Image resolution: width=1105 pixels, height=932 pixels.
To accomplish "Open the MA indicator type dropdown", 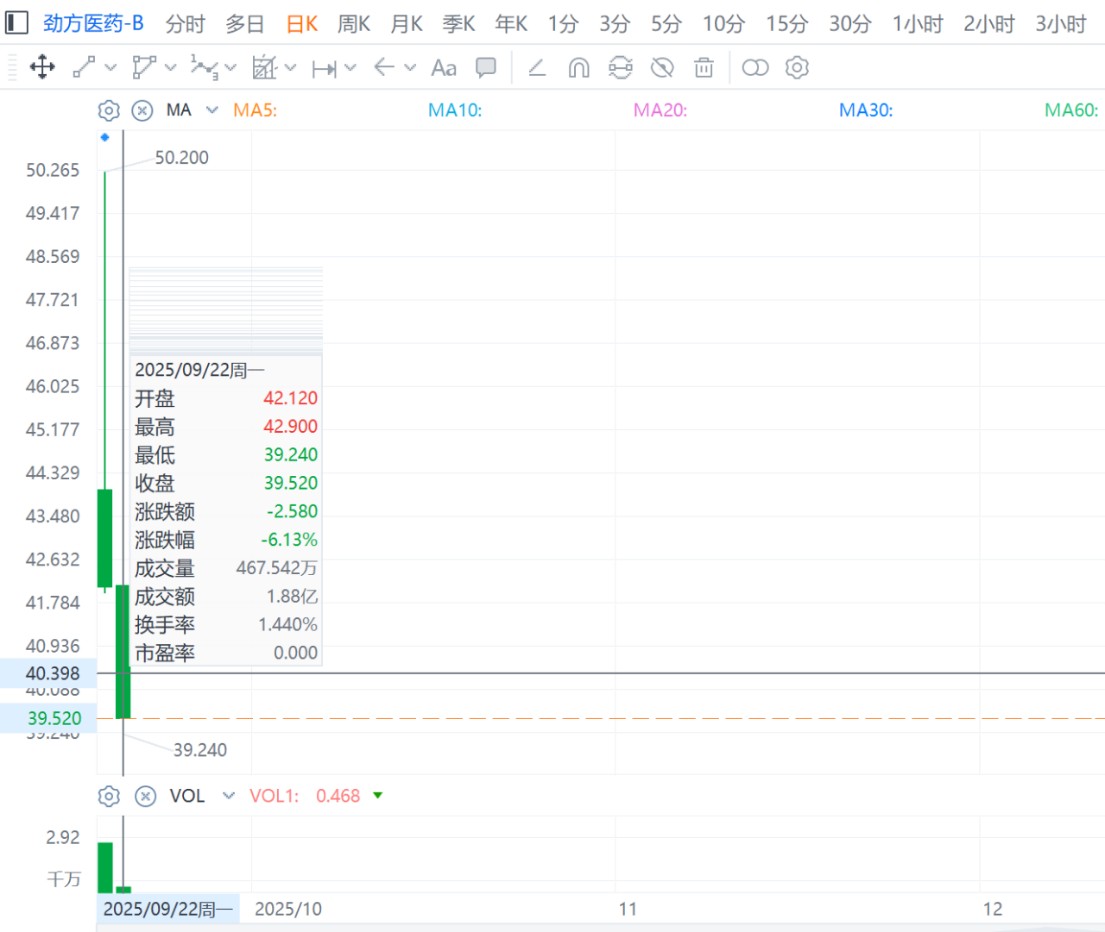I will tap(211, 110).
